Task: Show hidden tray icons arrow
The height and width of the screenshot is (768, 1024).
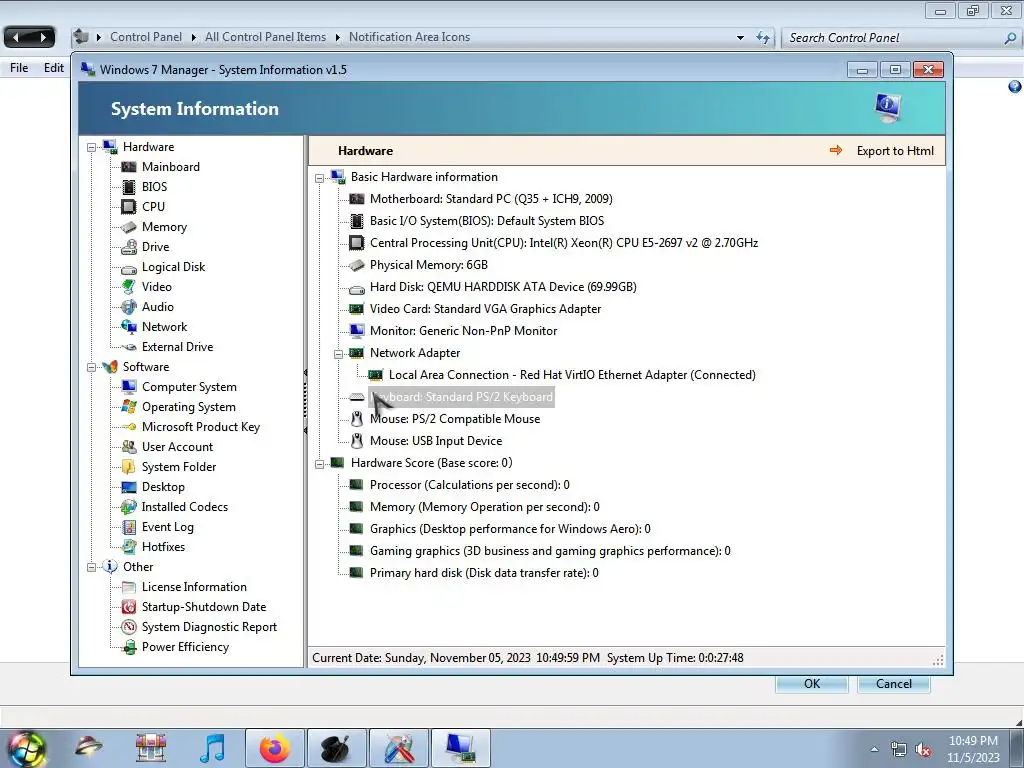Action: click(874, 749)
